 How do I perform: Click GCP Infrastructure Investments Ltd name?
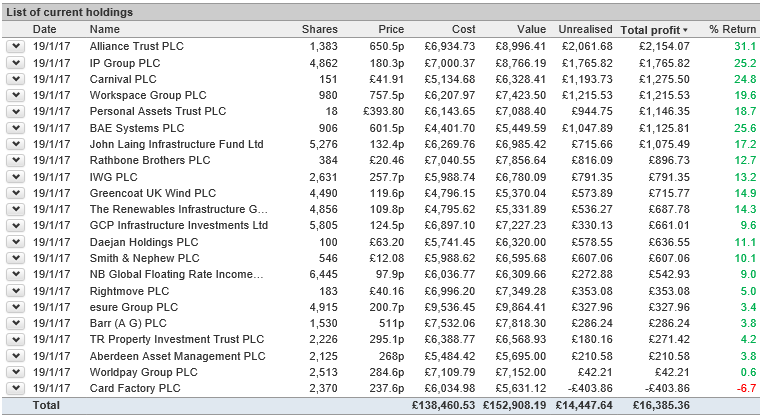coord(179,225)
